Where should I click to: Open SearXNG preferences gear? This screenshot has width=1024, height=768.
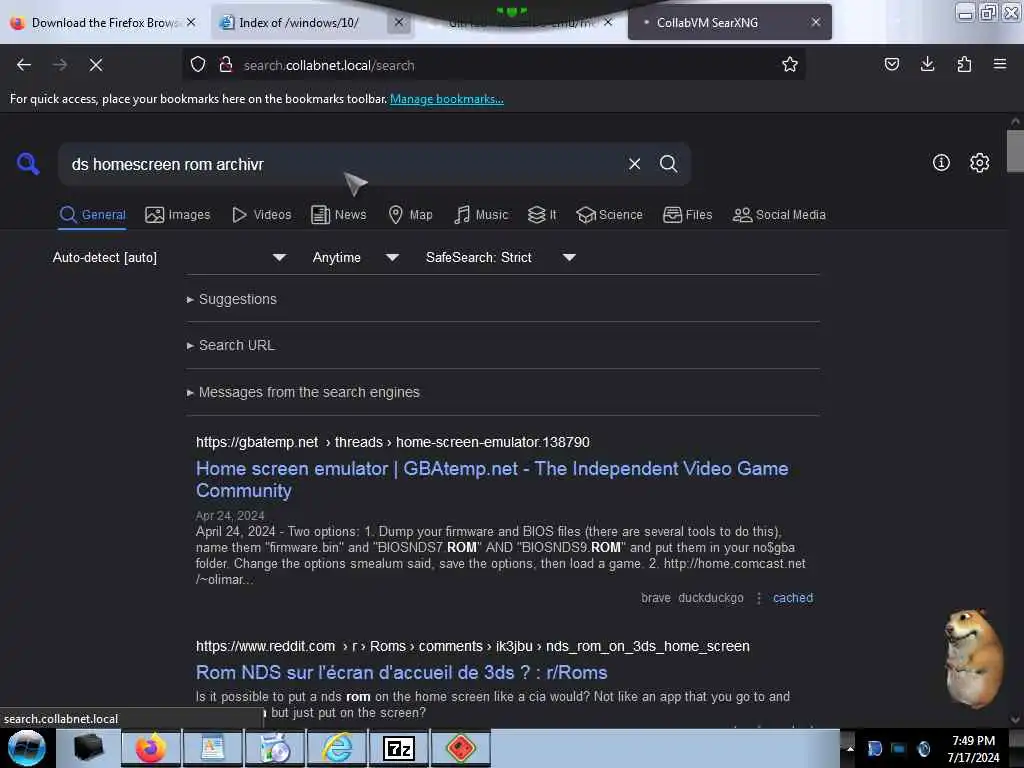click(x=979, y=163)
